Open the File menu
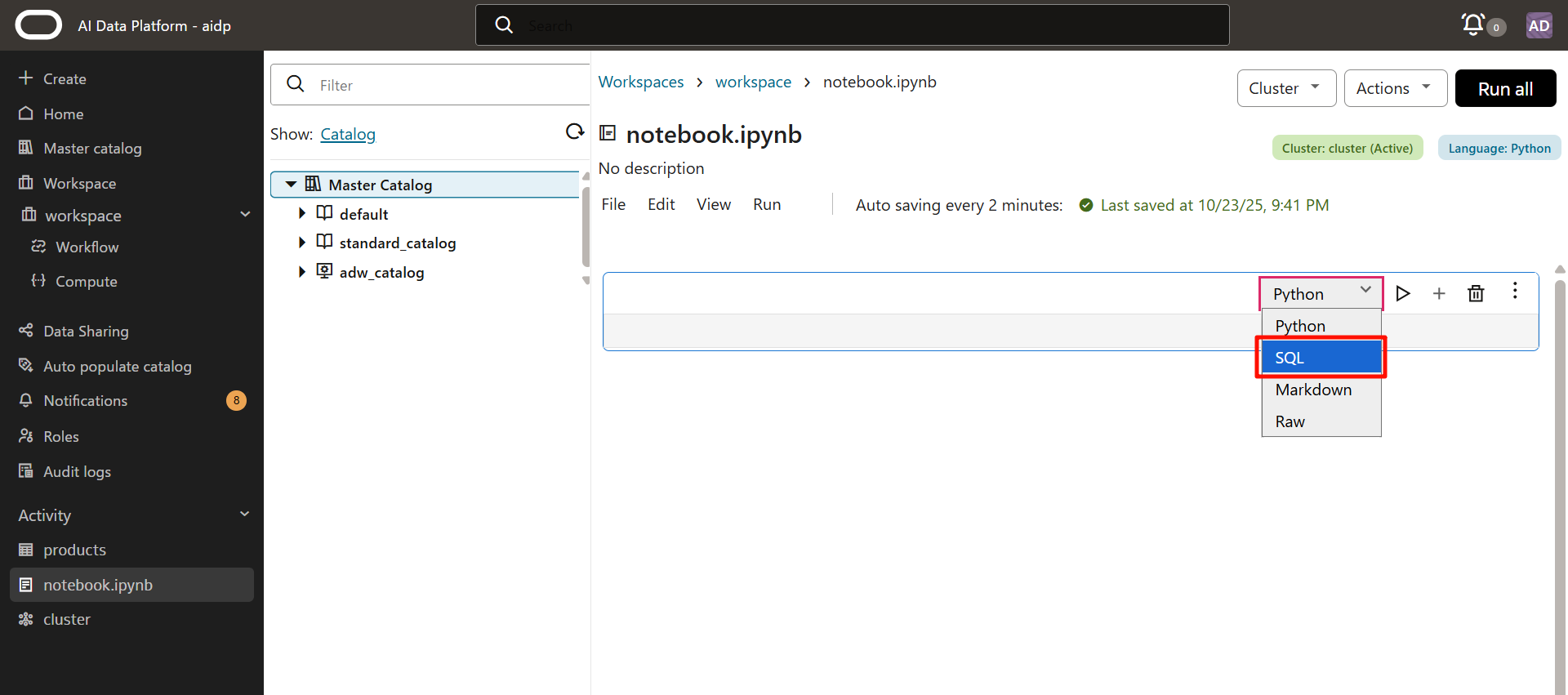Viewport: 1568px width, 695px height. click(613, 204)
